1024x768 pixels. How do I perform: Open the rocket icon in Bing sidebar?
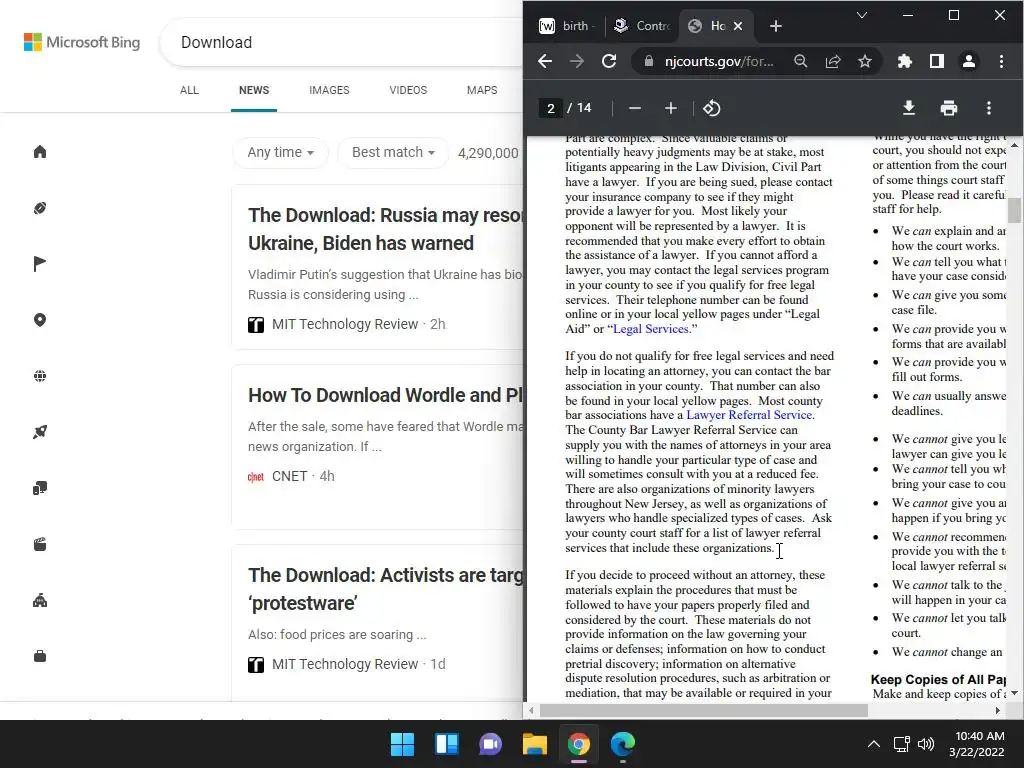(40, 432)
